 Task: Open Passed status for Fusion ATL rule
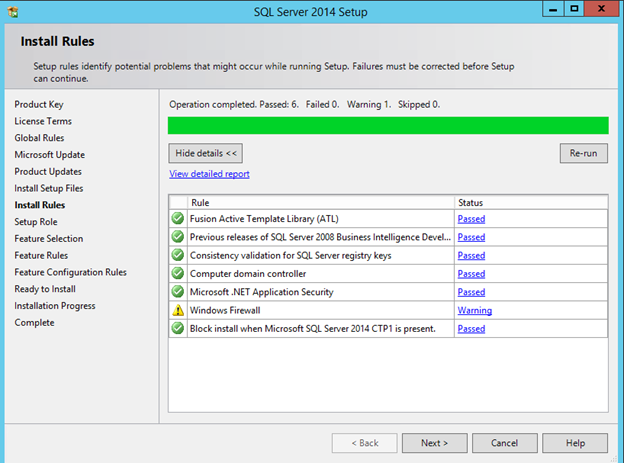(x=471, y=219)
